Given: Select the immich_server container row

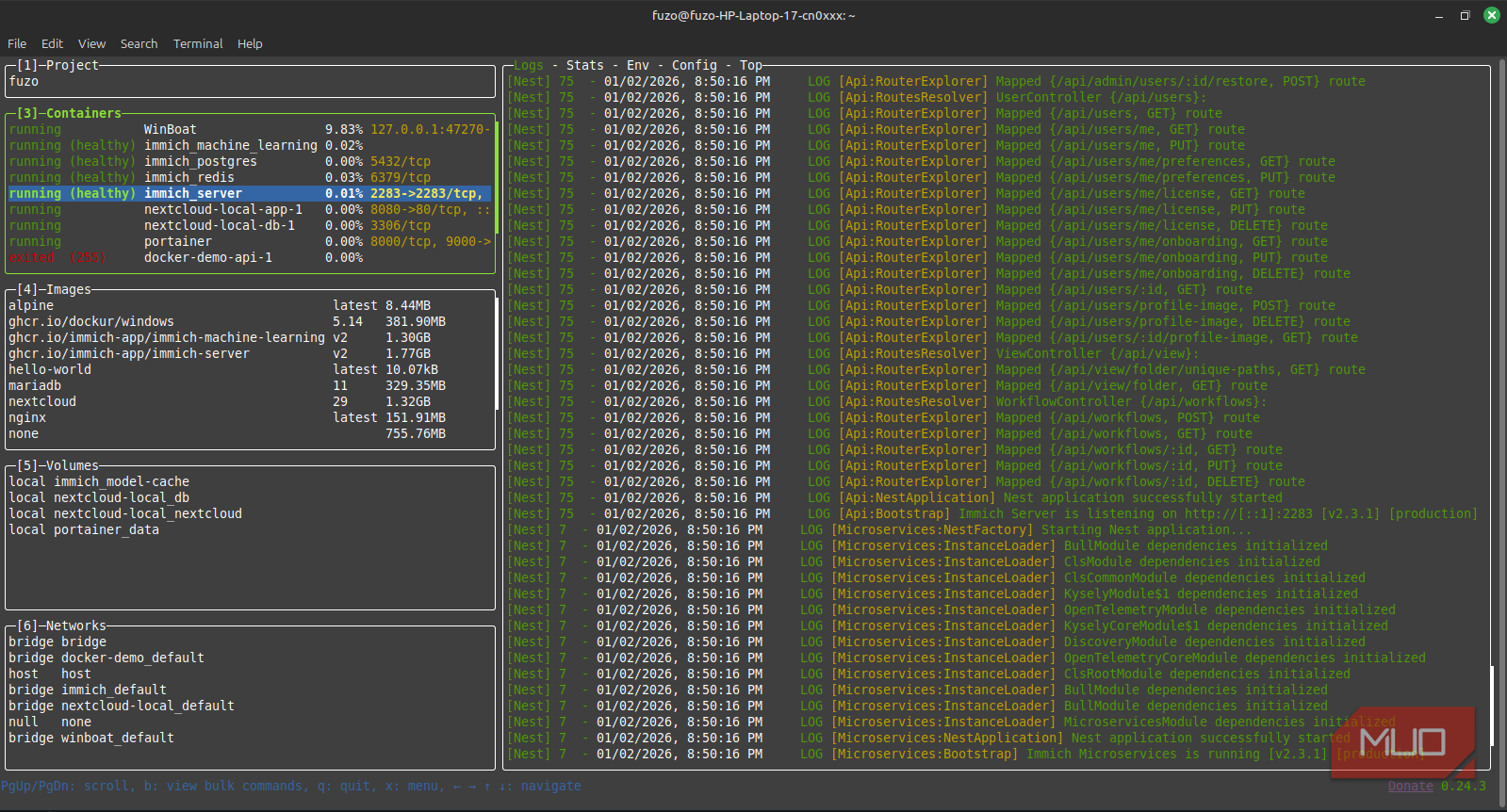Looking at the screenshot, I should tap(250, 193).
